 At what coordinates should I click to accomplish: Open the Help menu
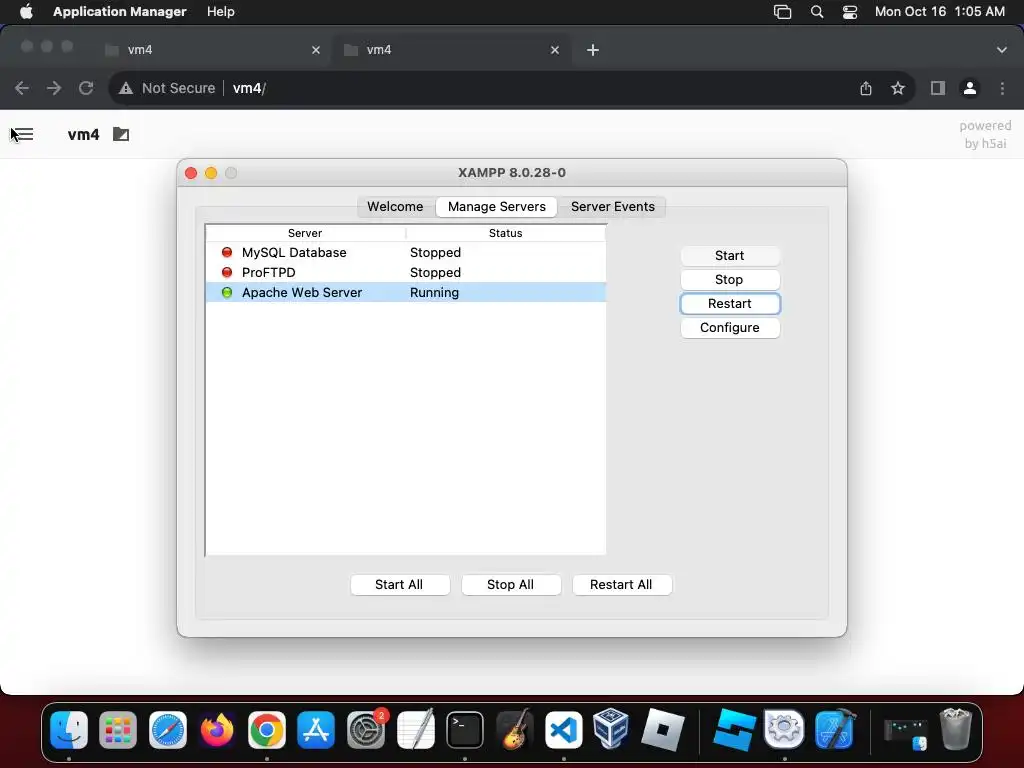[221, 12]
